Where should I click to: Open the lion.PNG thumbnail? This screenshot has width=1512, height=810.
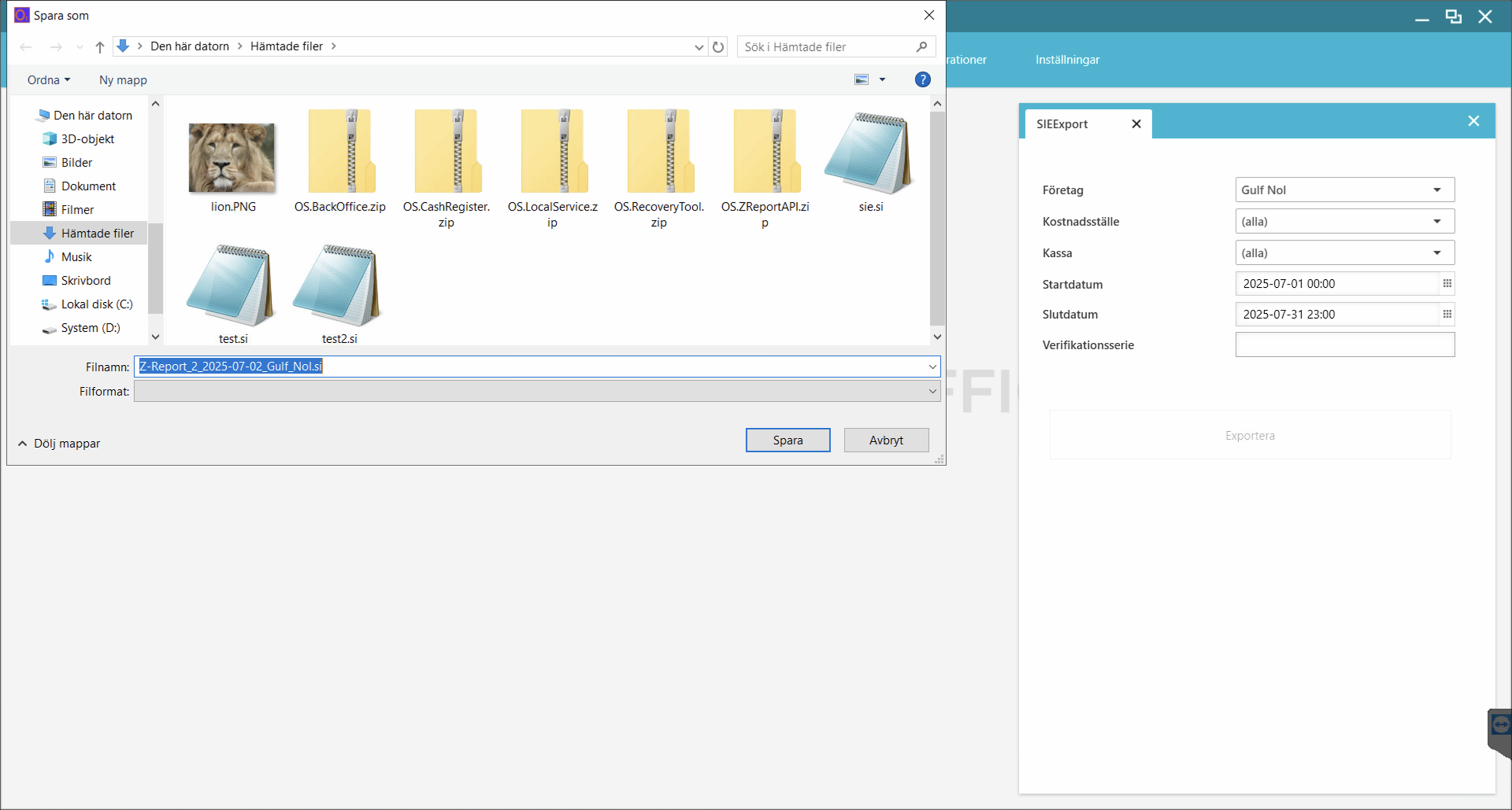click(231, 158)
